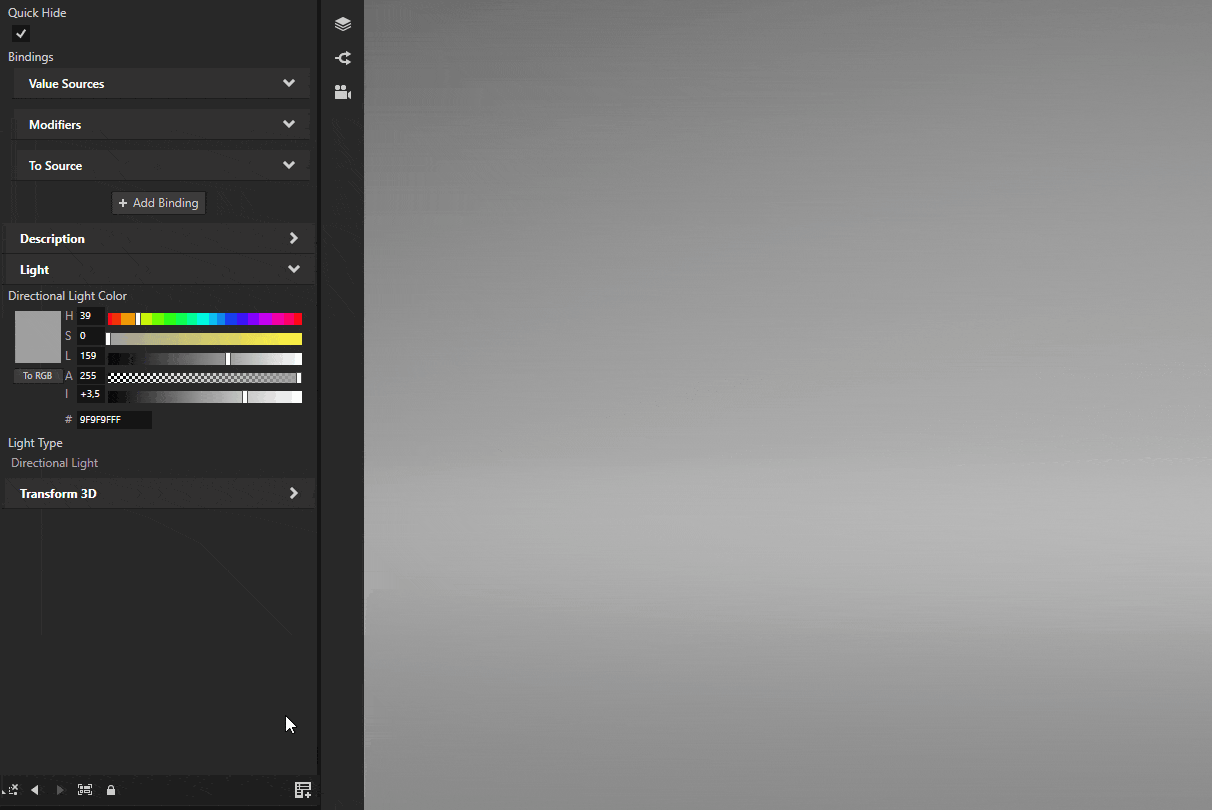The height and width of the screenshot is (810, 1212).
Task: Select the shuffle/connections sidebar icon
Action: pos(342,57)
